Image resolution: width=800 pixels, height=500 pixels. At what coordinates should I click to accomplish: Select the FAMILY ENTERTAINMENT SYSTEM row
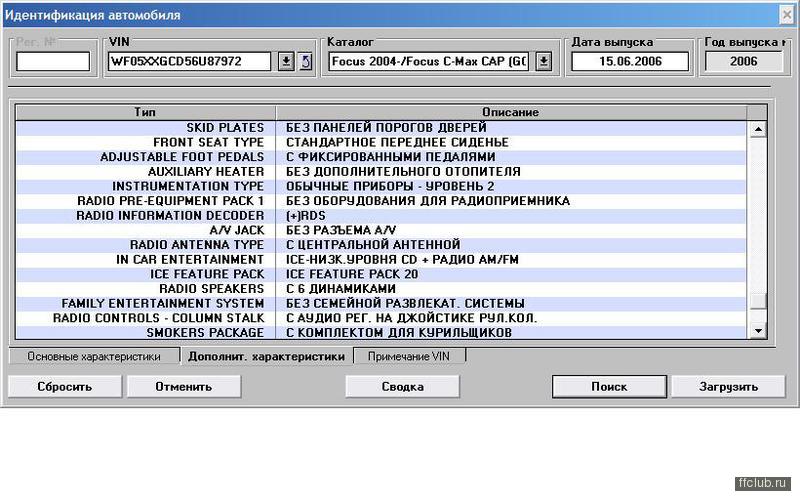click(x=381, y=304)
